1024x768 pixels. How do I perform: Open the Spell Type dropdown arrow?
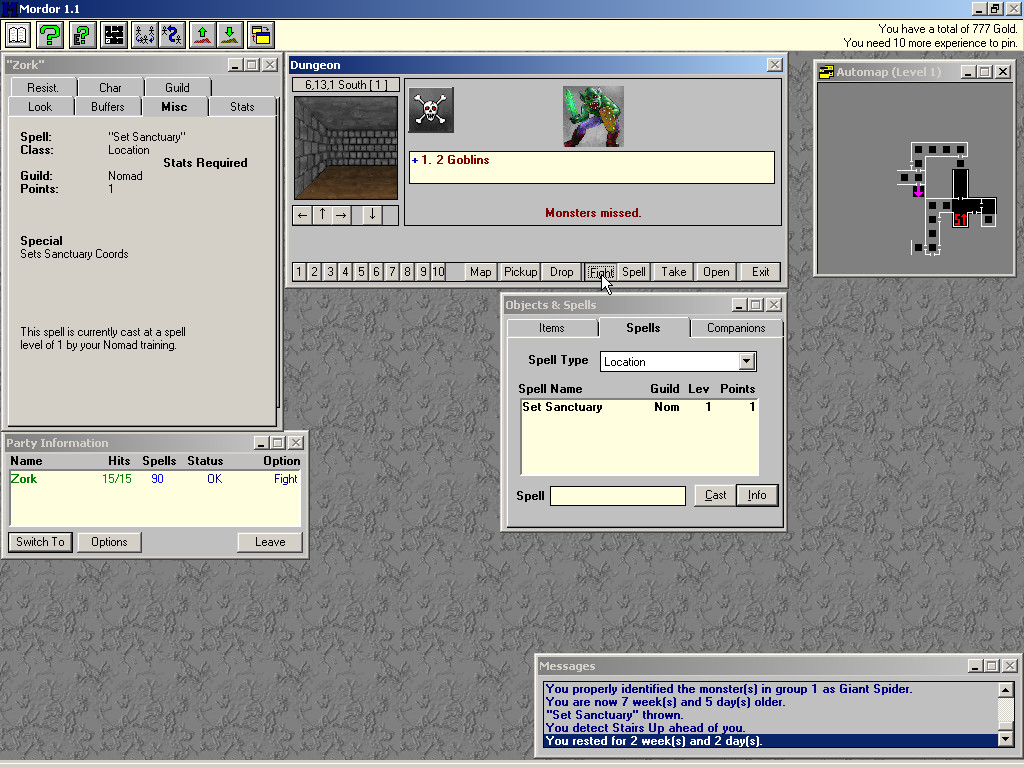[746, 361]
